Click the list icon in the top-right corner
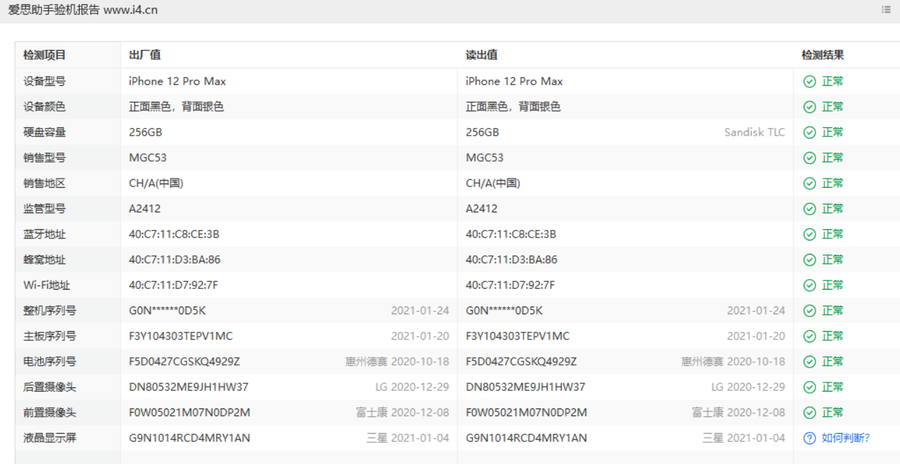Viewport: 900px width, 464px height. (886, 9)
